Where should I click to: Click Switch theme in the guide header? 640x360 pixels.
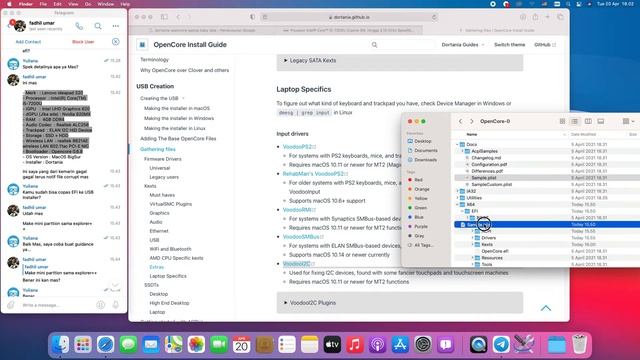(x=509, y=44)
